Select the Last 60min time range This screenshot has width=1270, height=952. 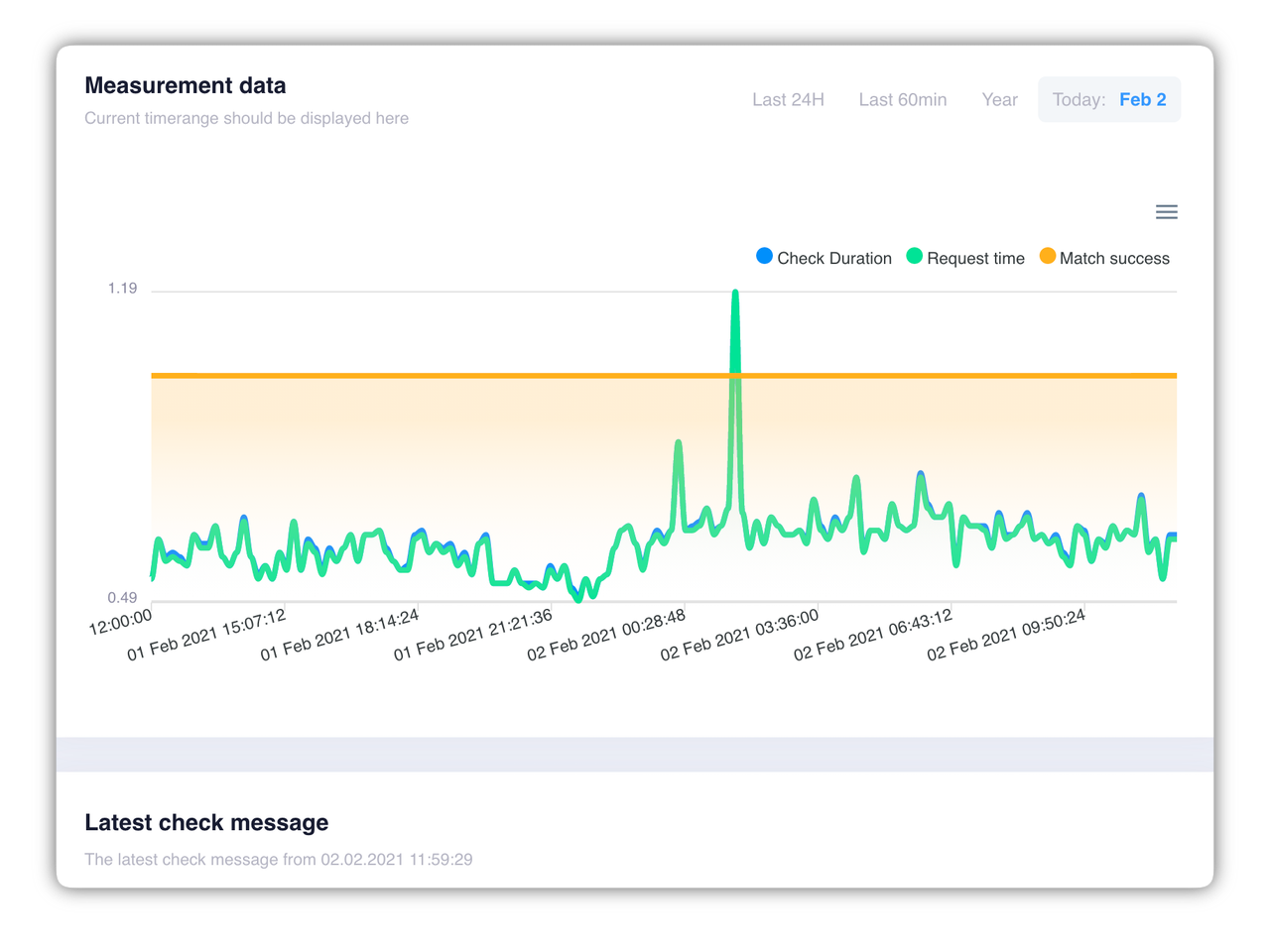(x=902, y=100)
